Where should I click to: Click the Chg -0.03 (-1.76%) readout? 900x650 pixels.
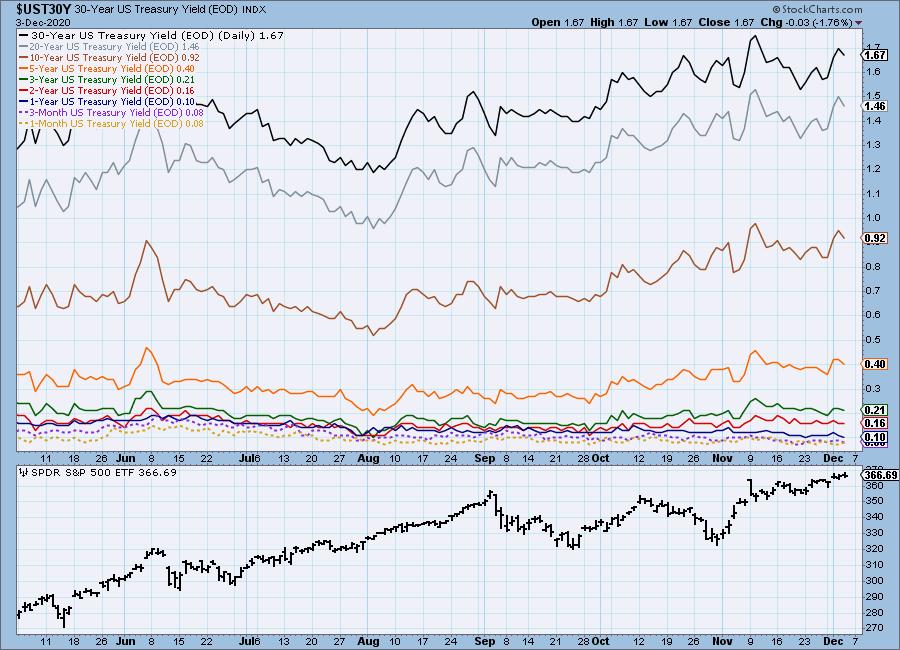tap(806, 22)
